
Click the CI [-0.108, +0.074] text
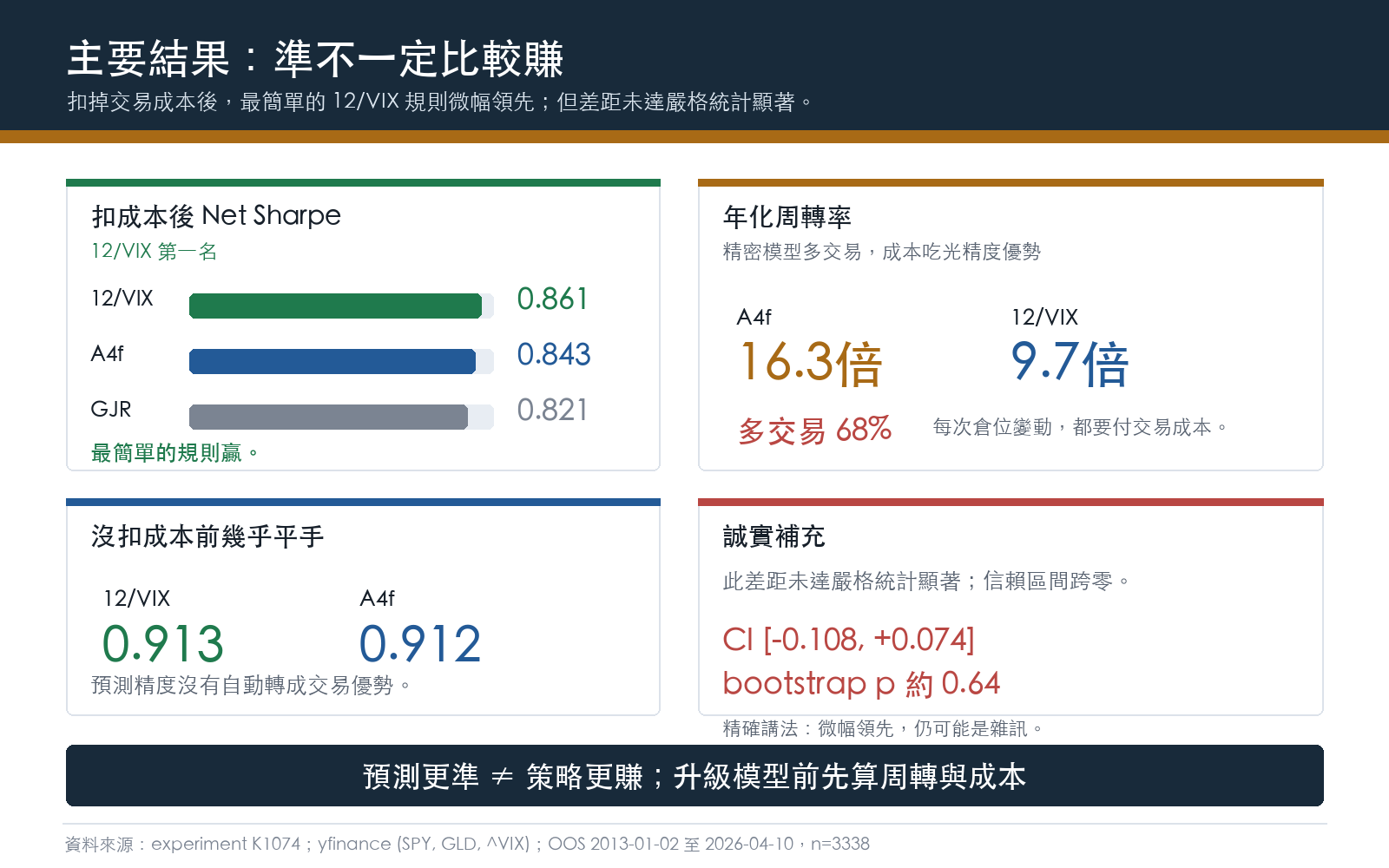(x=849, y=640)
